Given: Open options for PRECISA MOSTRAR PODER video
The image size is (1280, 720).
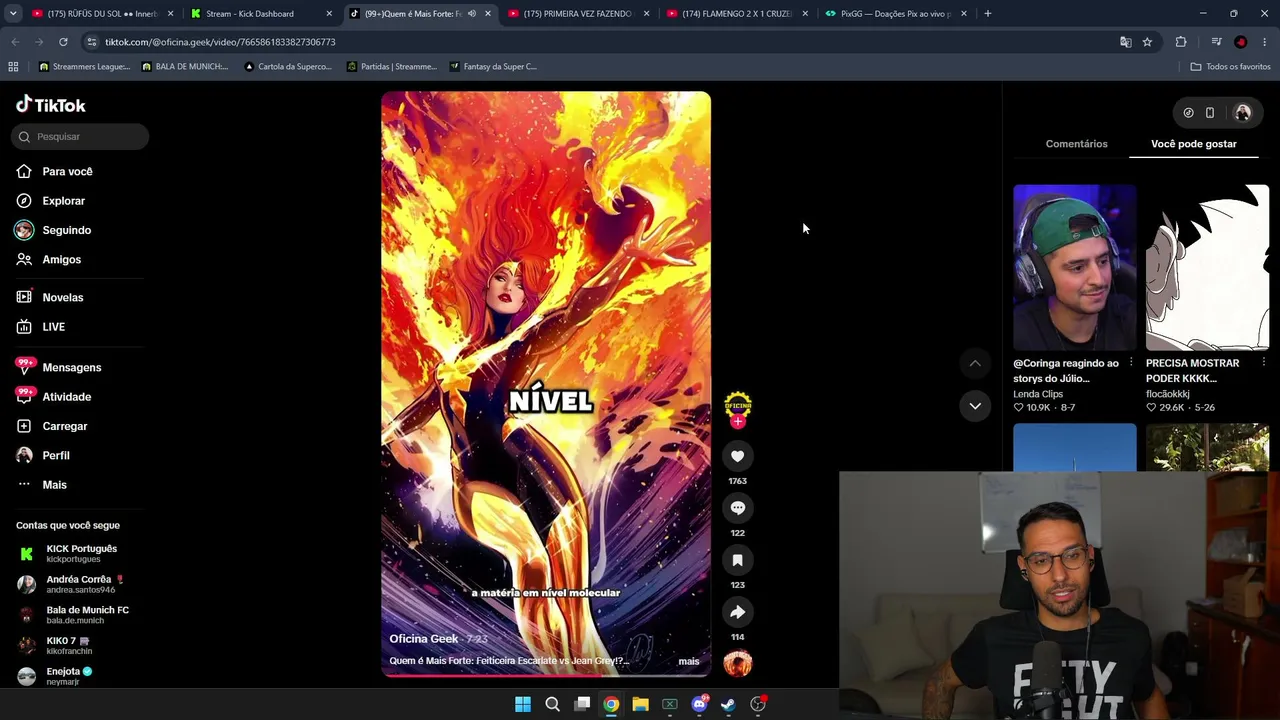Looking at the screenshot, I should (x=1264, y=362).
